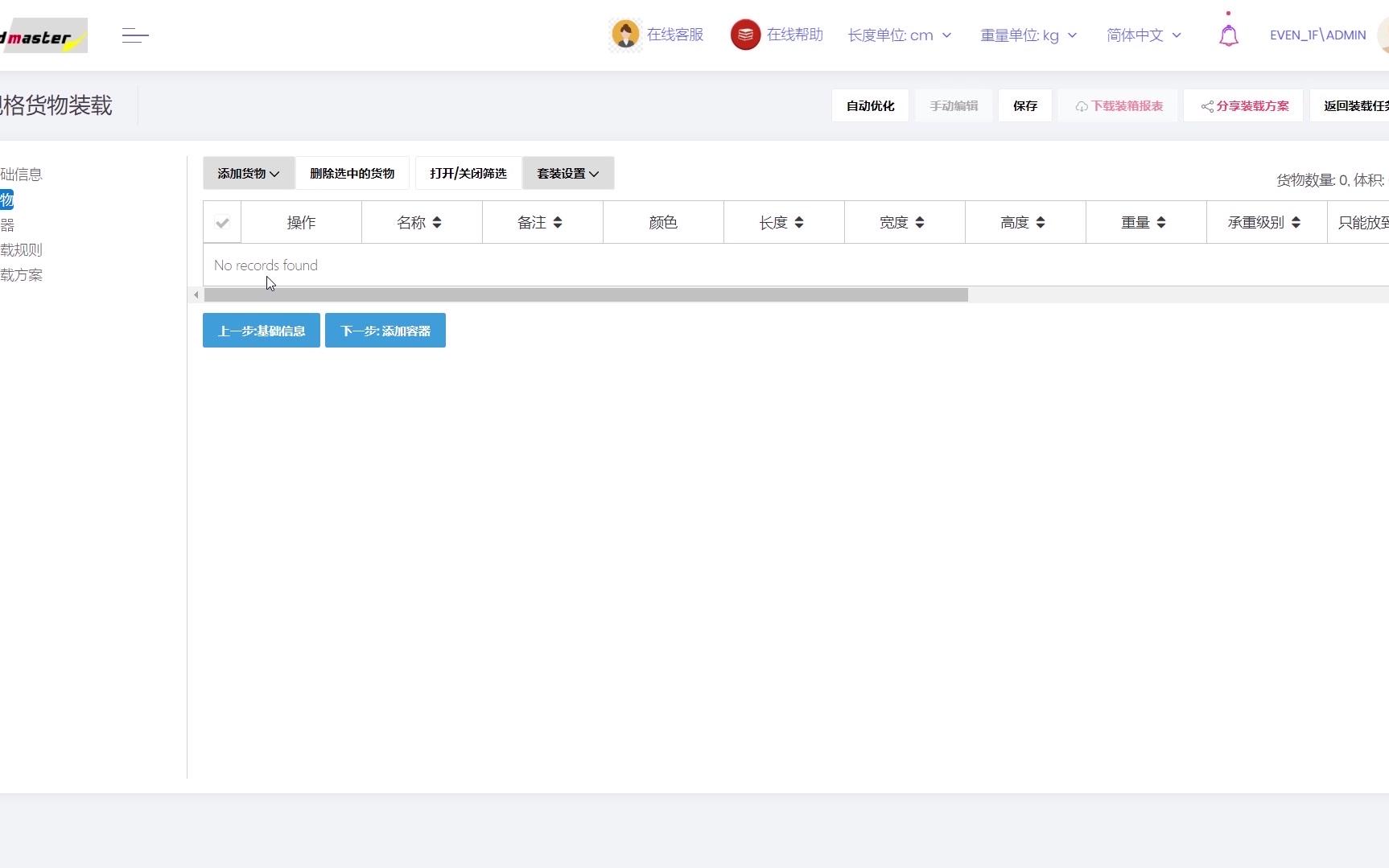Sort table by 名称 column
Image resolution: width=1389 pixels, height=868 pixels.
click(x=437, y=223)
